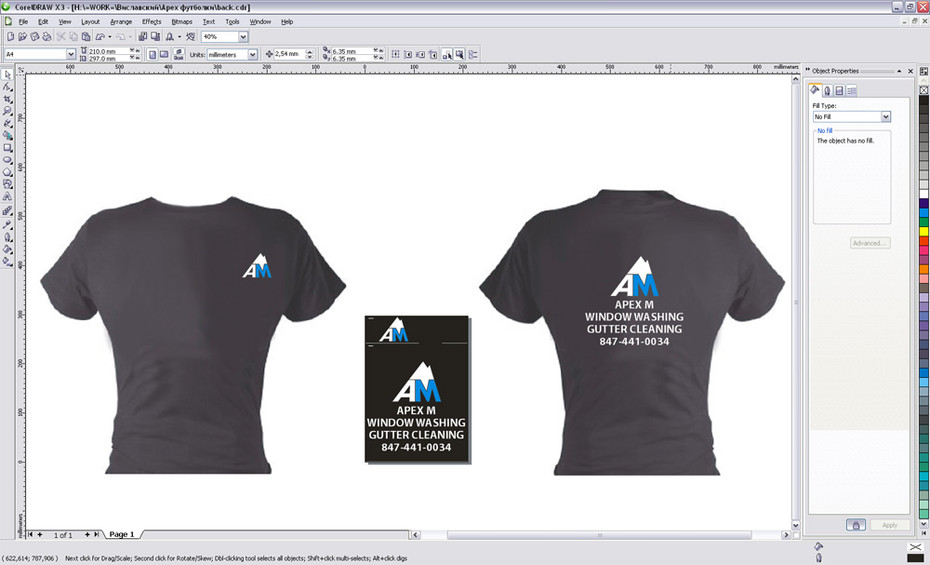Open the Object Properties Outline tab

coord(827,91)
